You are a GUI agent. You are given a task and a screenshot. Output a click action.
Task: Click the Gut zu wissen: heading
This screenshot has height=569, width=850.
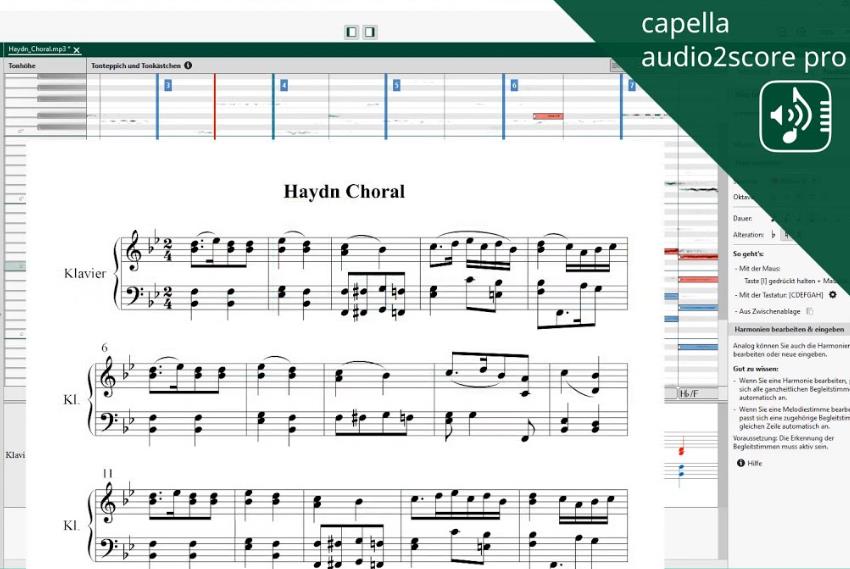coord(756,368)
